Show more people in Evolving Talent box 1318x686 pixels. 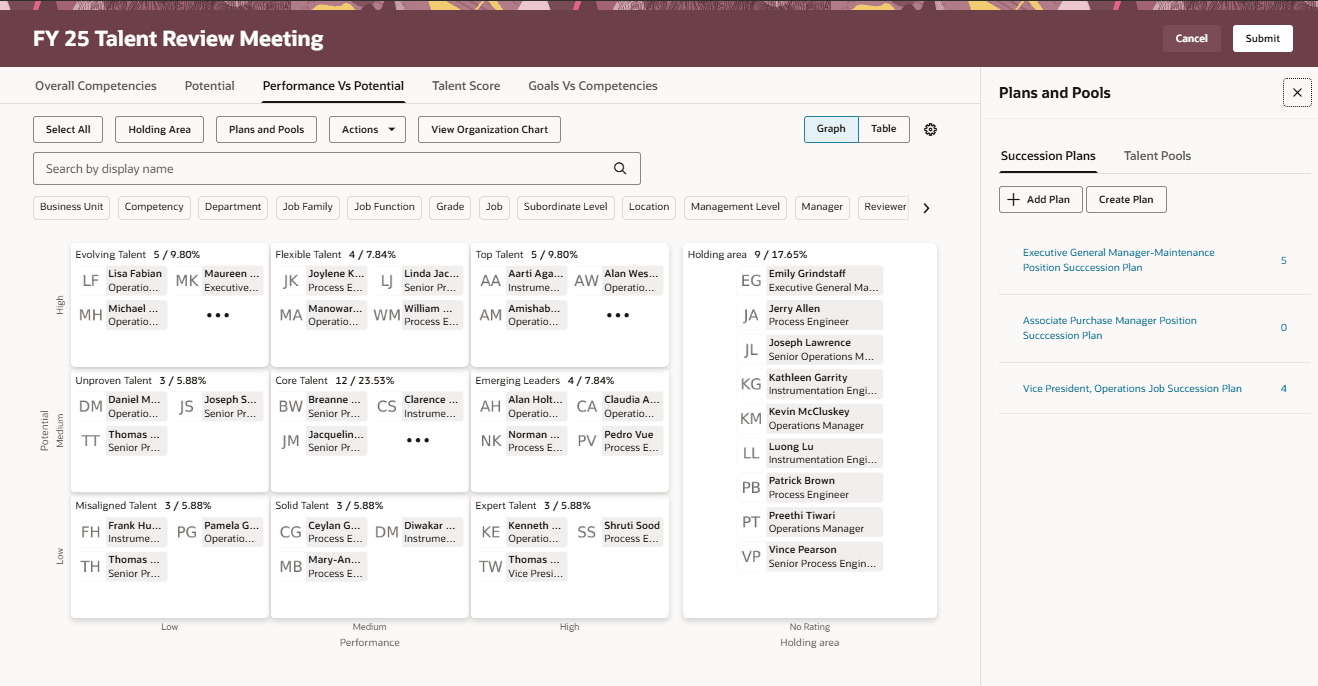[217, 315]
